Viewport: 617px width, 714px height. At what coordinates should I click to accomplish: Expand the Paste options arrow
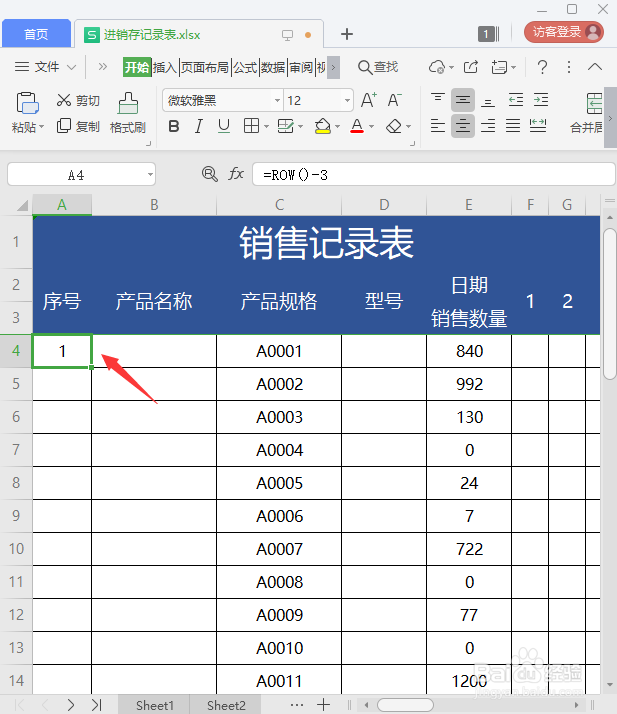coord(41,127)
